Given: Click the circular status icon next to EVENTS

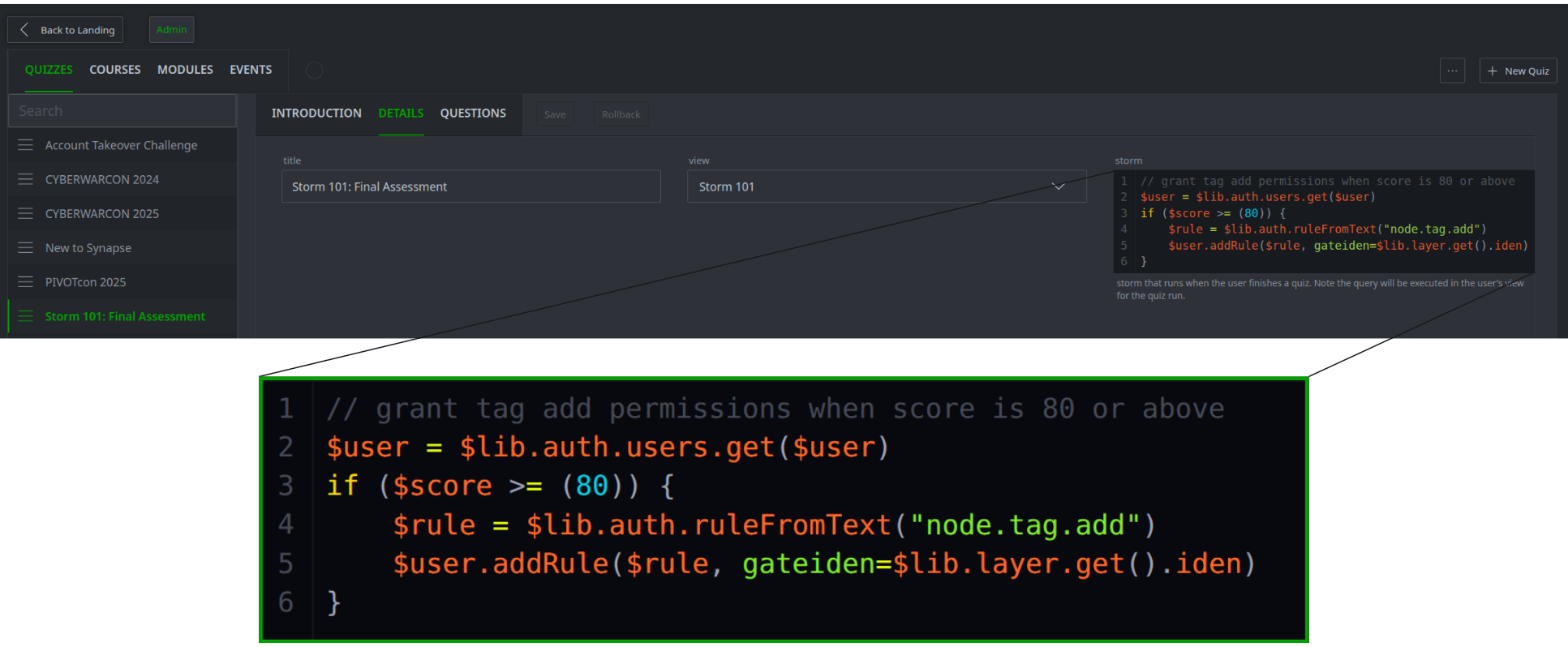Looking at the screenshot, I should pyautogui.click(x=314, y=71).
